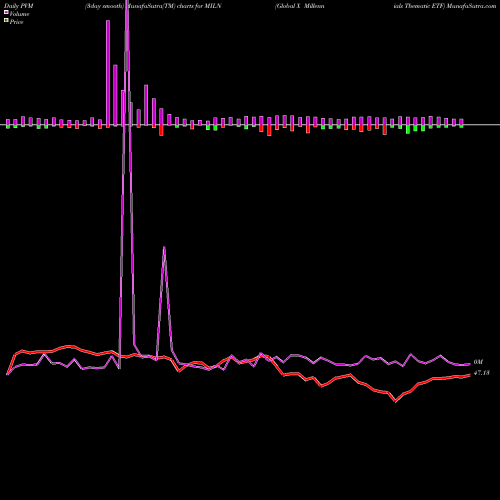Click the Price legend label
The height and width of the screenshot is (500, 500).
[x=16, y=22]
